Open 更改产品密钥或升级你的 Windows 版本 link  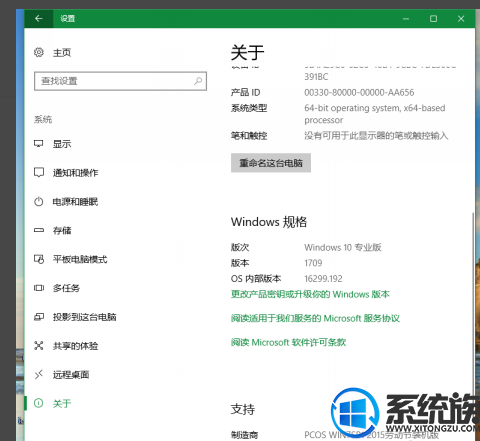coord(310,294)
